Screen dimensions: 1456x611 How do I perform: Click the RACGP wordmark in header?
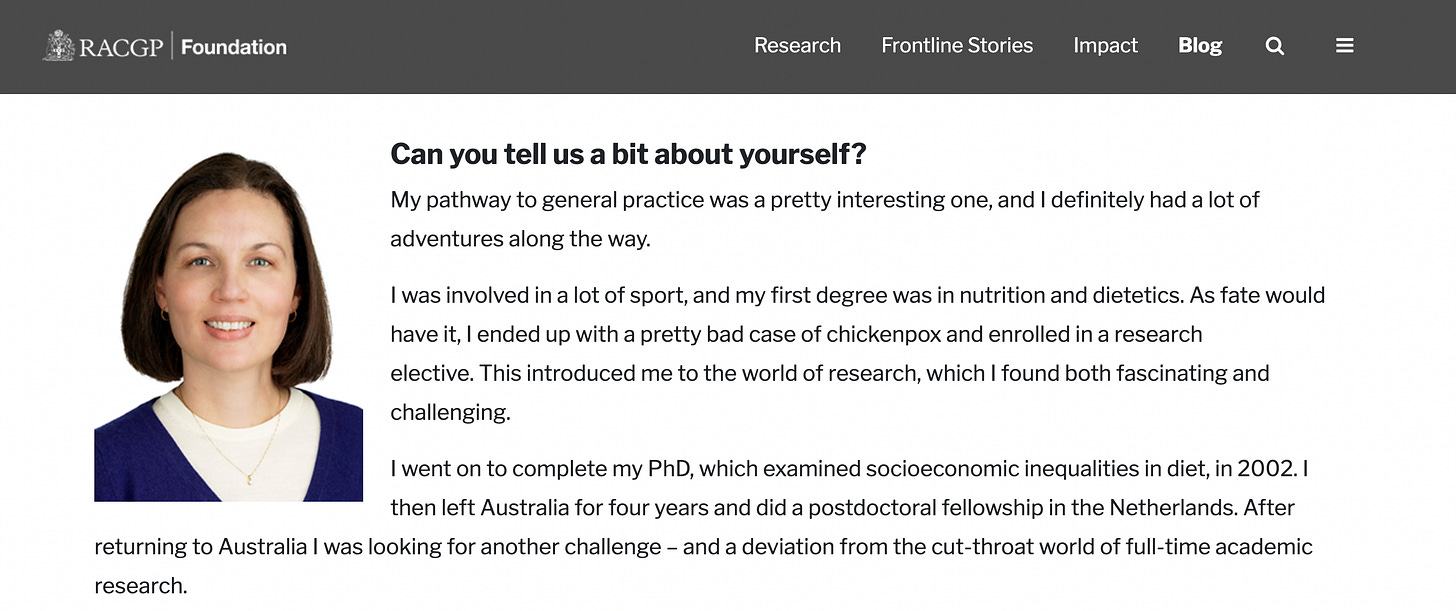pos(121,47)
